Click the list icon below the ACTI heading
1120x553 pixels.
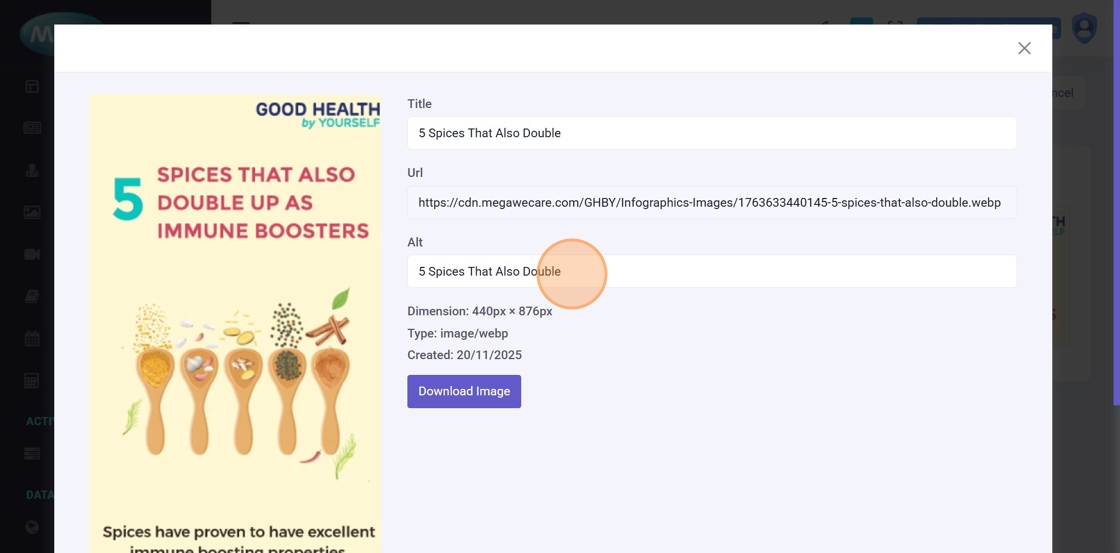pyautogui.click(x=32, y=453)
